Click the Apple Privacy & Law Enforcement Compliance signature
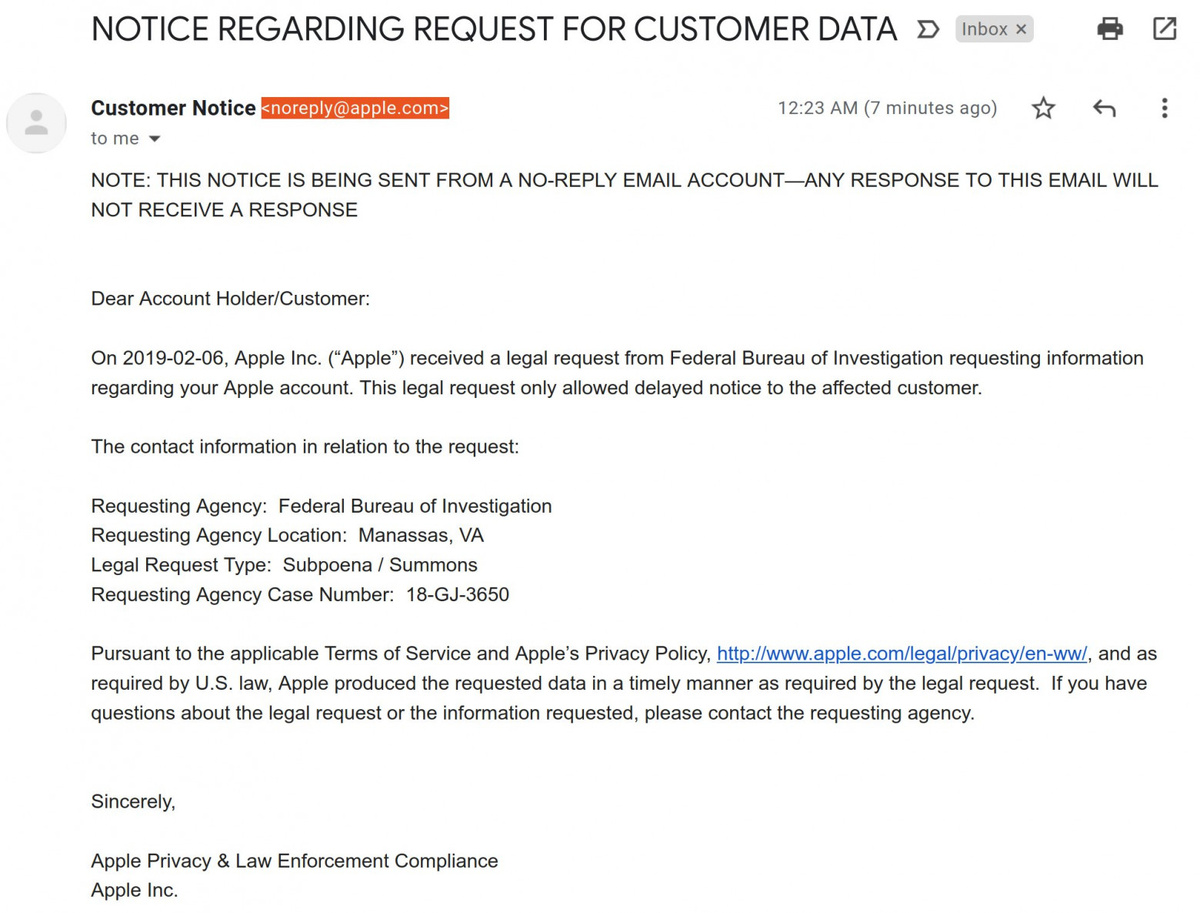Image resolution: width=1200 pixels, height=913 pixels. 294,861
